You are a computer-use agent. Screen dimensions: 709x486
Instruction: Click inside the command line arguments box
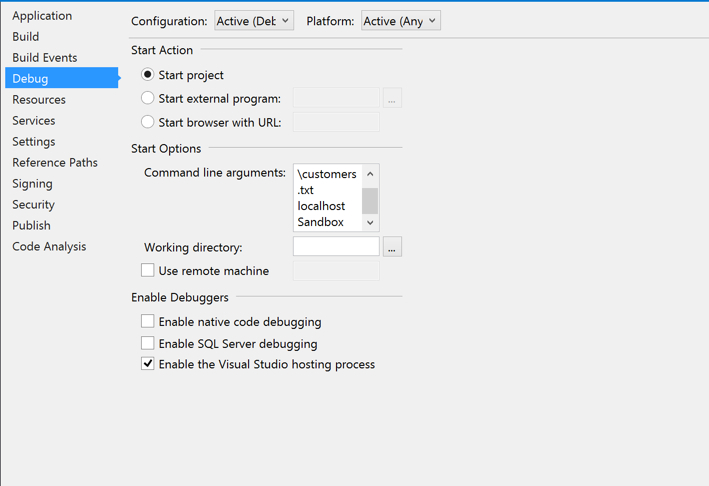tap(327, 198)
